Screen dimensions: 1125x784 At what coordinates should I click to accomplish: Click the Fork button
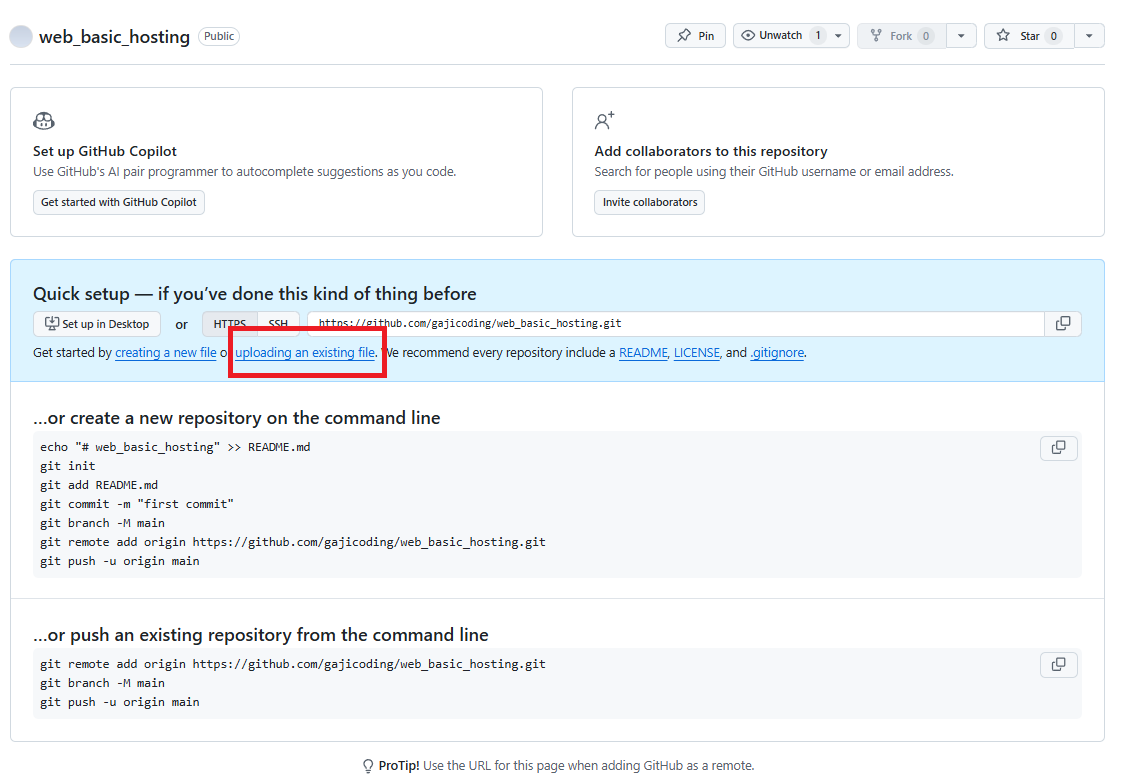(x=901, y=36)
